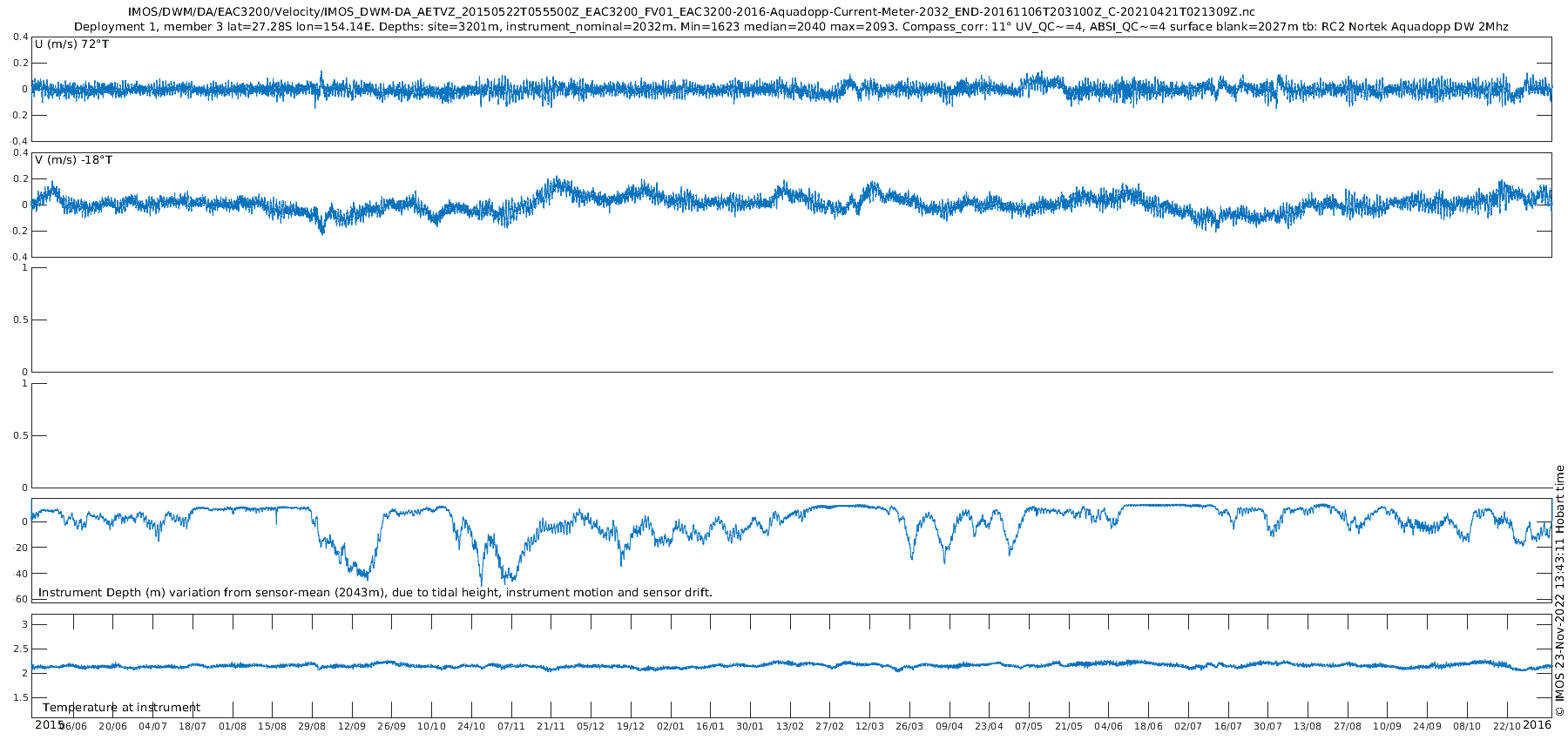Image resolution: width=1568 pixels, height=740 pixels.
Task: Select the '27/02' date tick label
Action: [x=829, y=726]
